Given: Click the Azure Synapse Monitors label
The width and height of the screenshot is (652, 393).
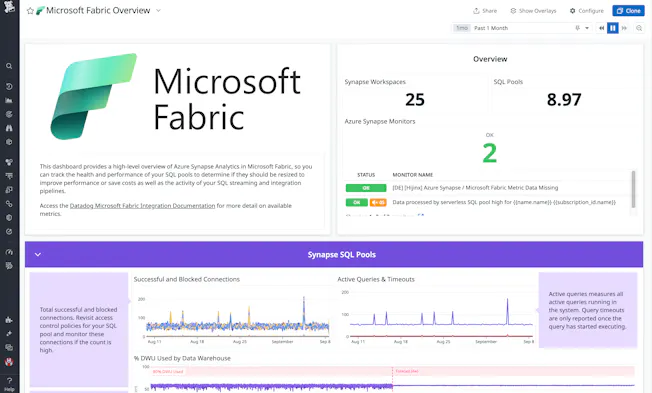Looking at the screenshot, I should [380, 121].
